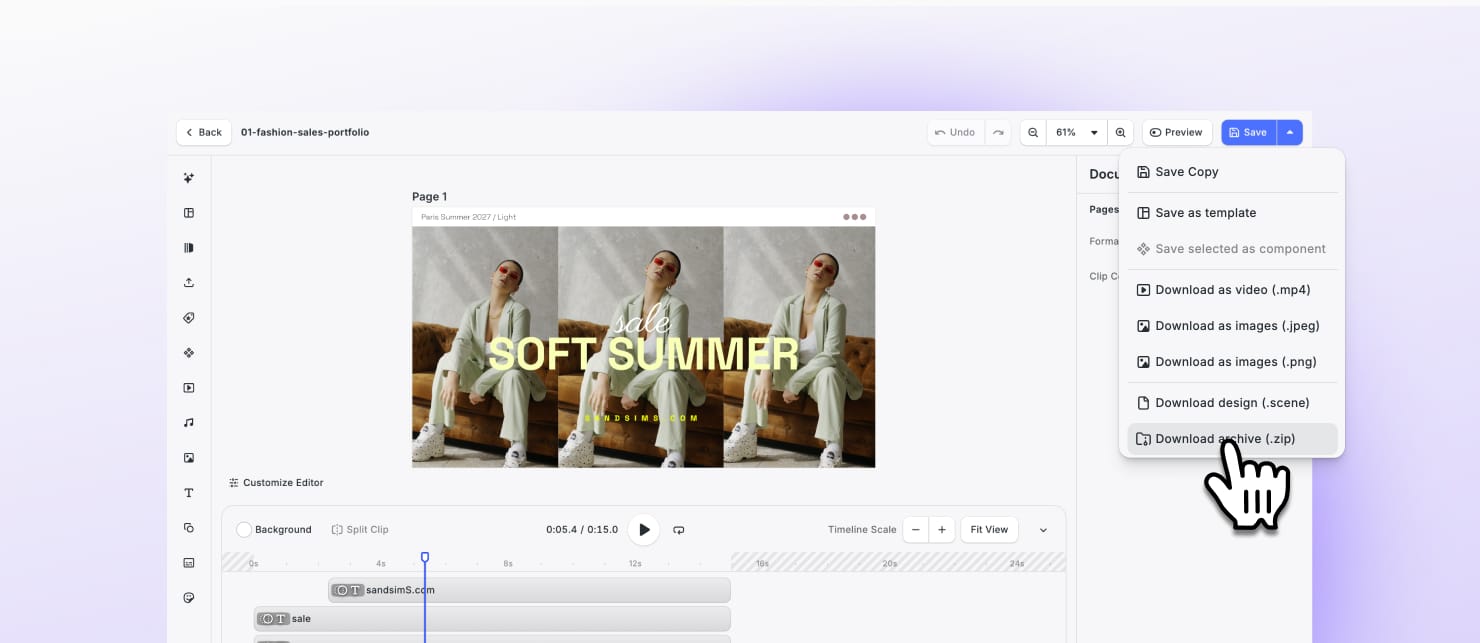Select Download design (.scene)
The width and height of the screenshot is (1480, 643).
pos(1232,403)
